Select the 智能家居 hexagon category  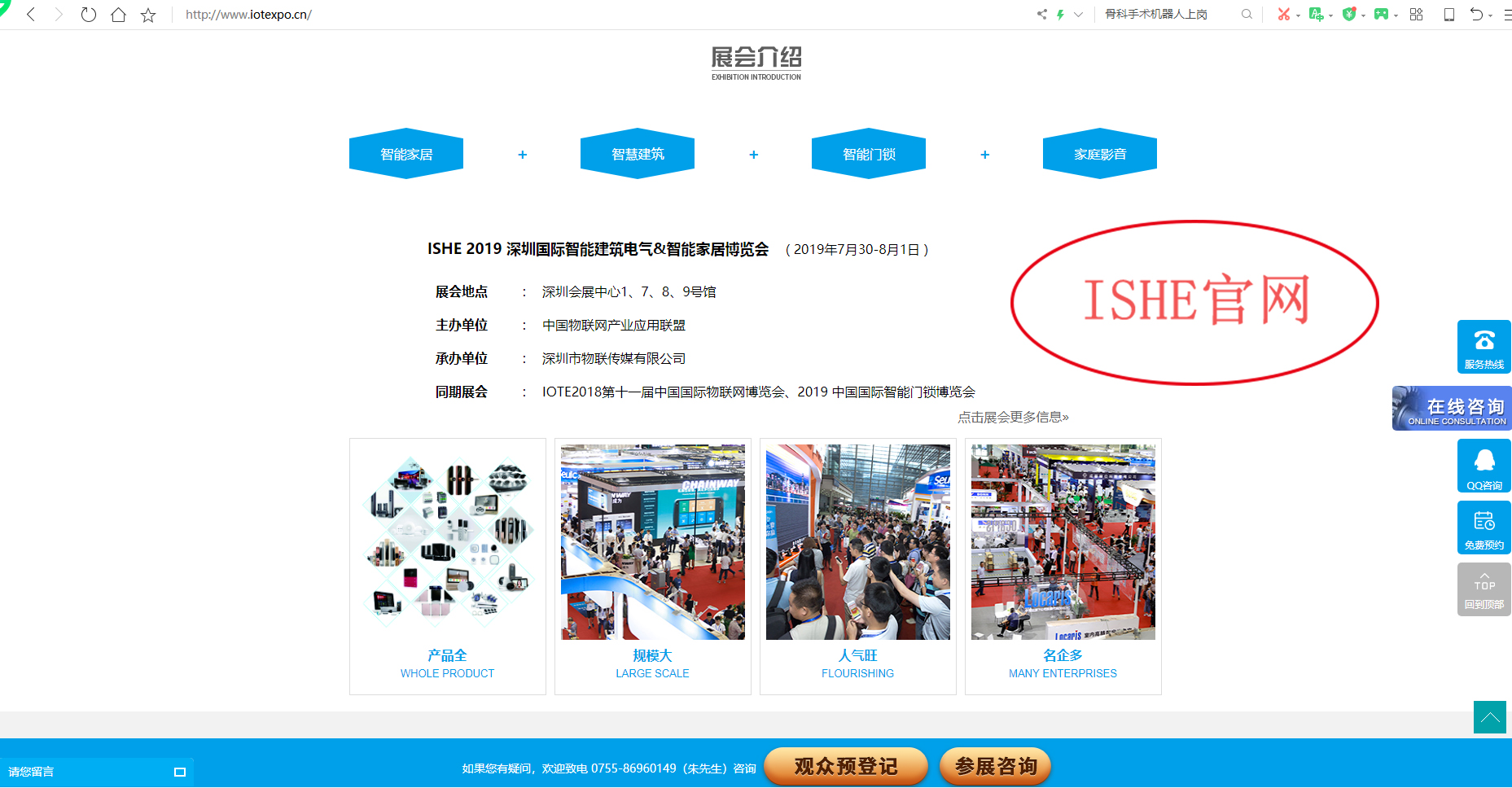(406, 154)
